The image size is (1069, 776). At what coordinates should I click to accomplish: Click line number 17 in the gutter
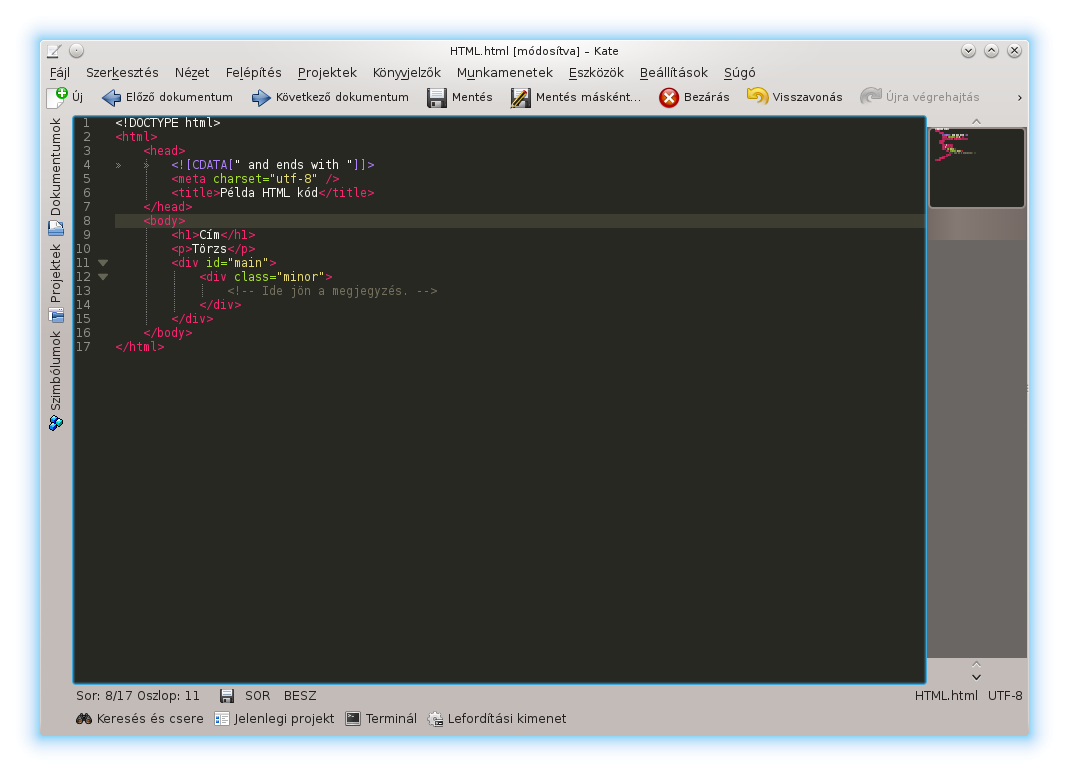[x=83, y=346]
